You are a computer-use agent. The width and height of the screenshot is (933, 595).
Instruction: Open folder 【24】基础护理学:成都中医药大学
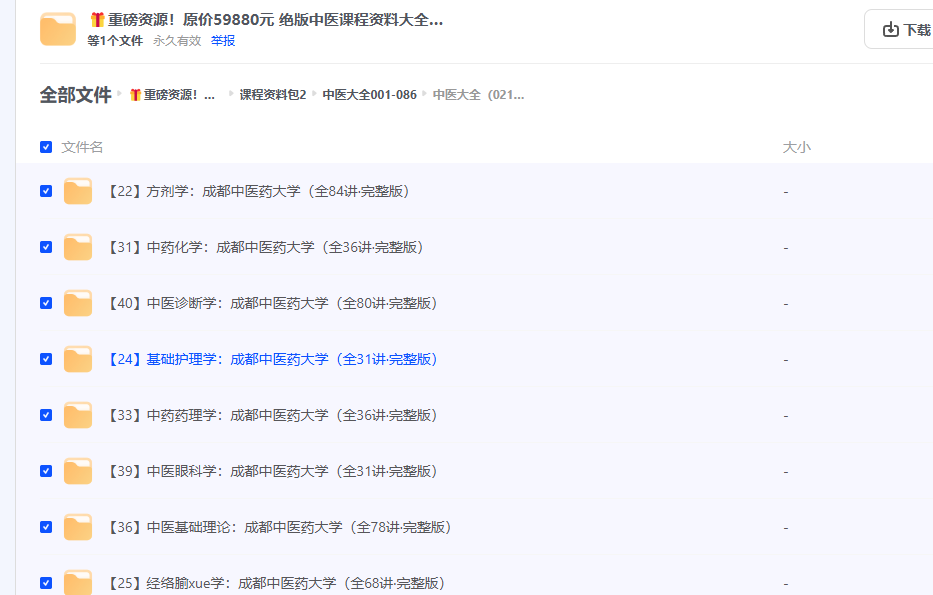pos(271,359)
